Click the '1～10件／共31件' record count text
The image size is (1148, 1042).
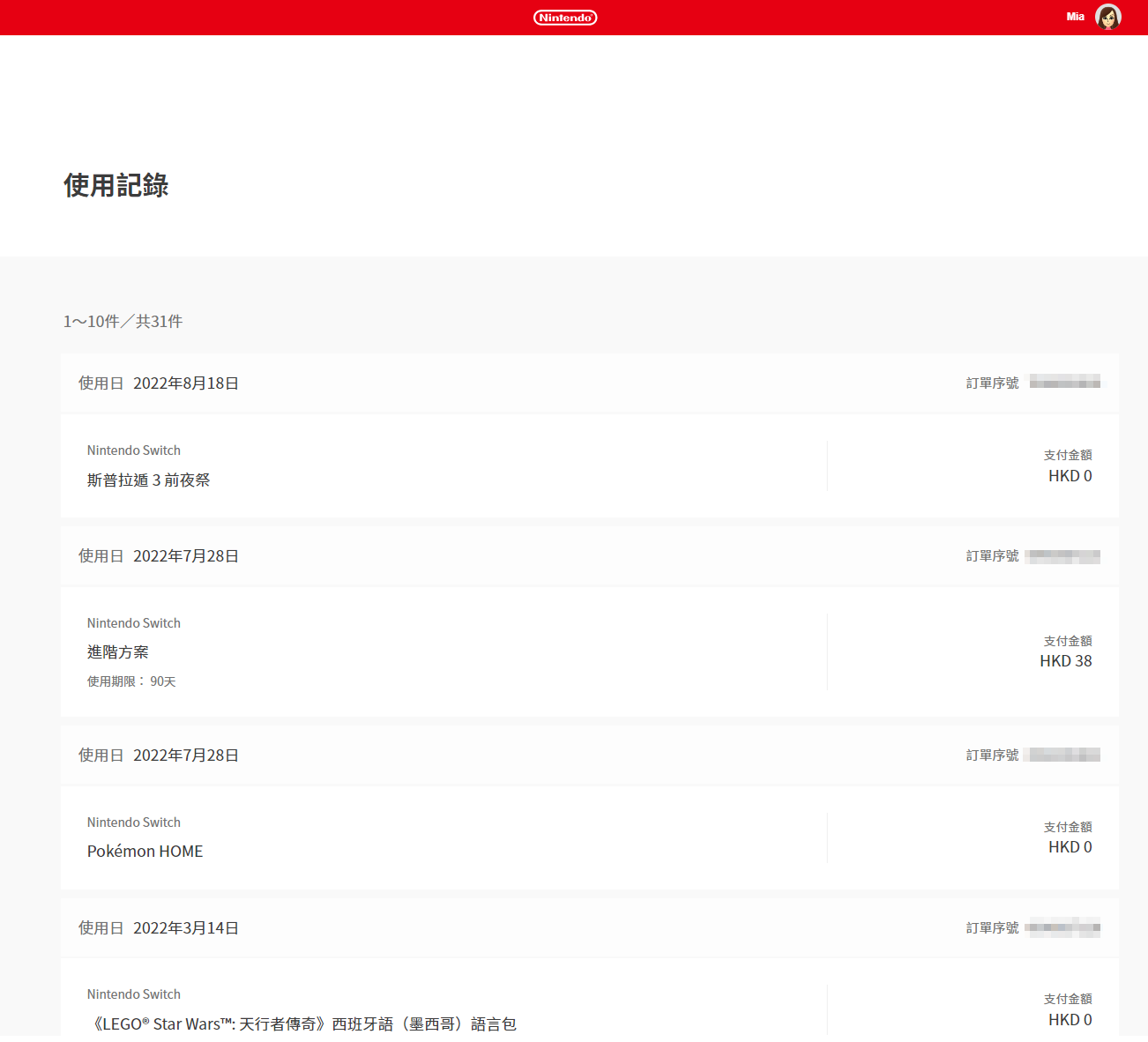[x=123, y=322]
